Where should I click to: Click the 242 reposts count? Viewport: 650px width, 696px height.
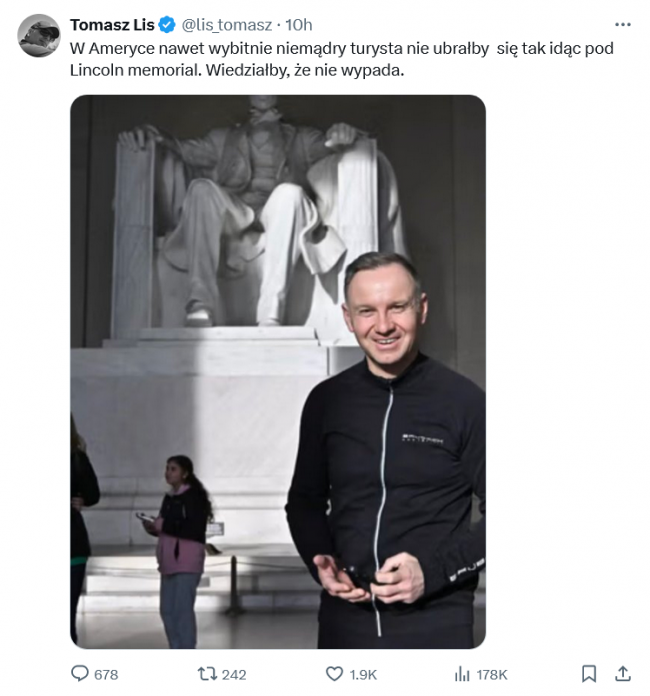click(234, 675)
